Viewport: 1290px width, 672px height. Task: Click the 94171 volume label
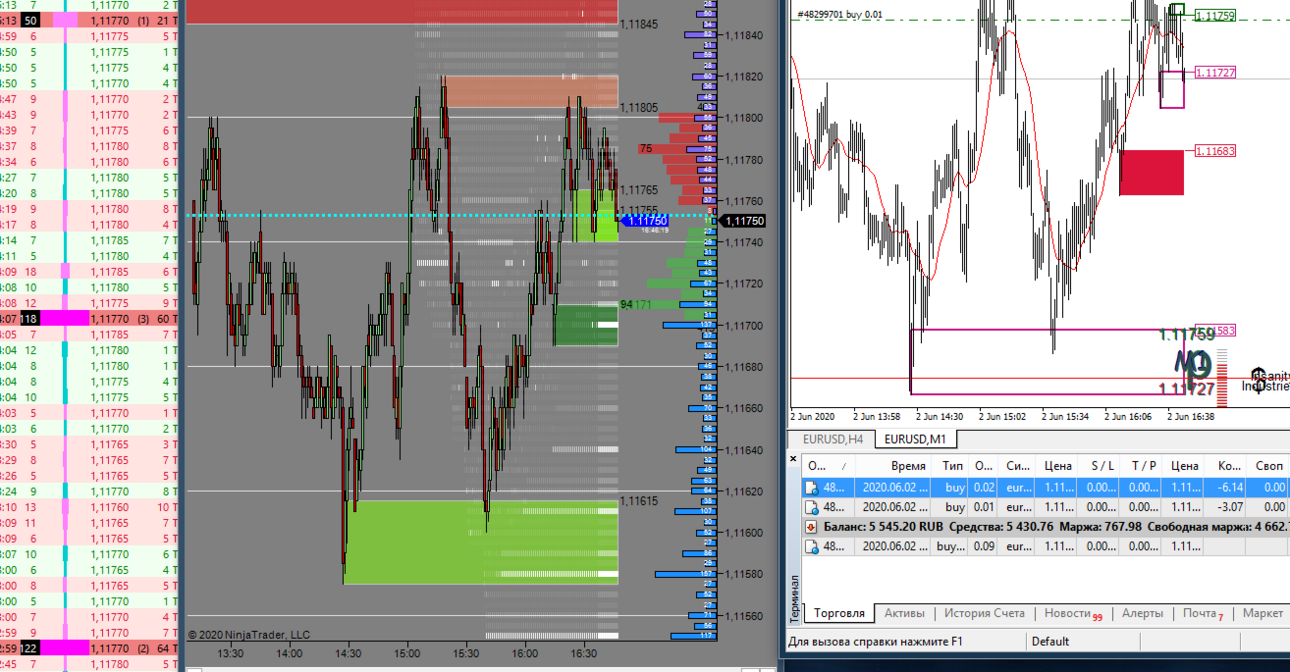click(x=636, y=305)
